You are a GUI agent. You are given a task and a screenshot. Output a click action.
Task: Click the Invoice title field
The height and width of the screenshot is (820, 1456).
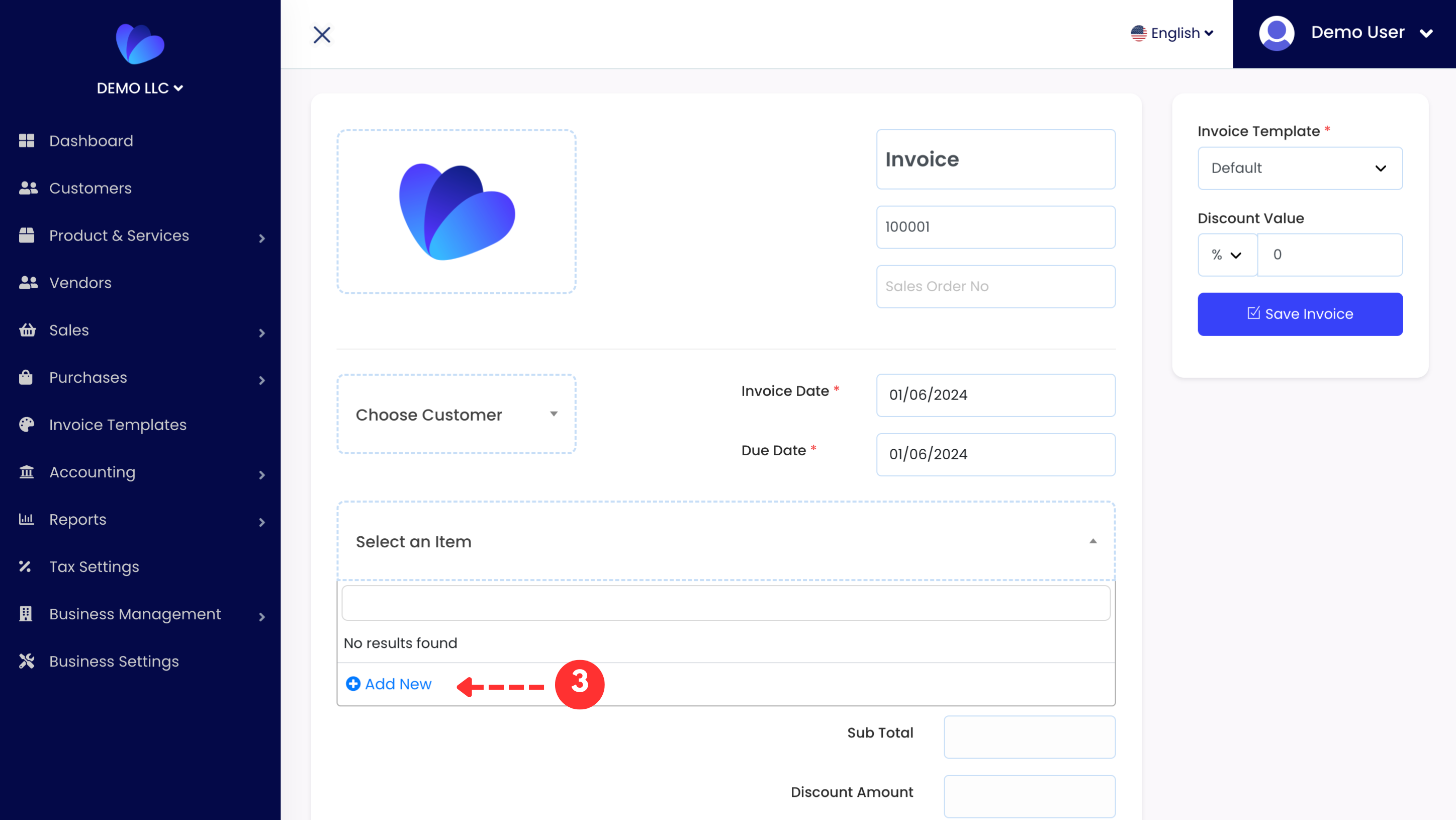pyautogui.click(x=995, y=159)
